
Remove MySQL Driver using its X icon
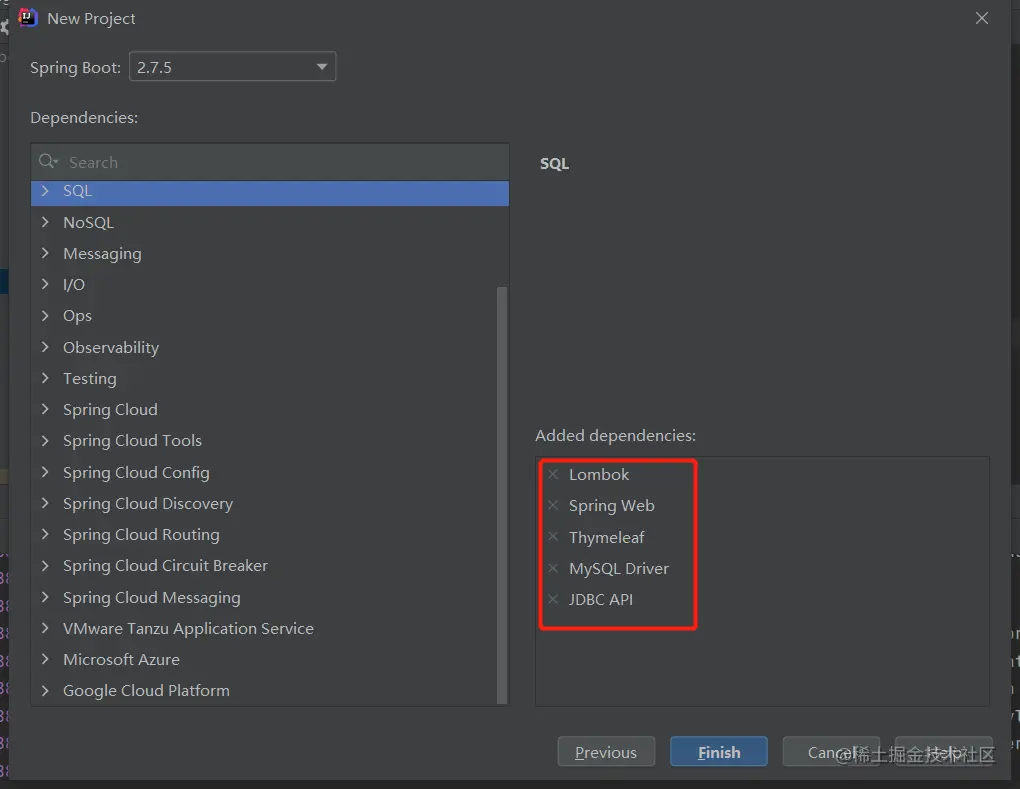pyautogui.click(x=553, y=568)
